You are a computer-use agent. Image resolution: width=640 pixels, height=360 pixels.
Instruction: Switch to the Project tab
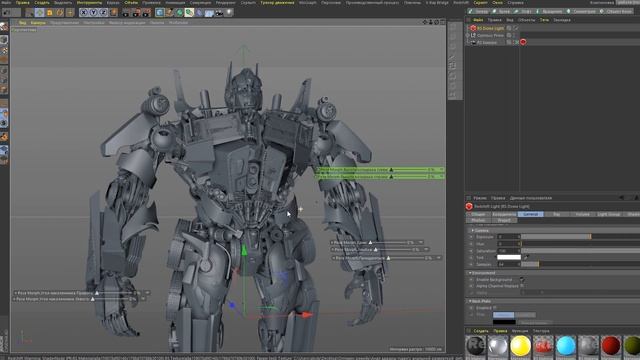(x=504, y=220)
